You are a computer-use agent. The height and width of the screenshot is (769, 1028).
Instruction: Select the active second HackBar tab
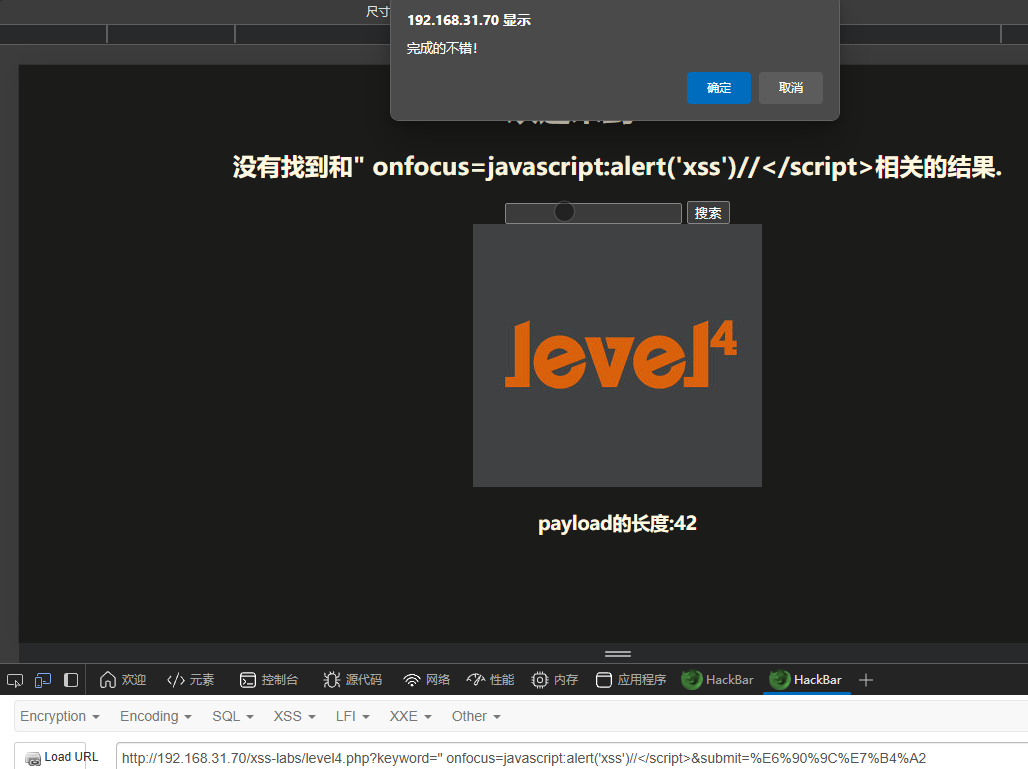806,680
